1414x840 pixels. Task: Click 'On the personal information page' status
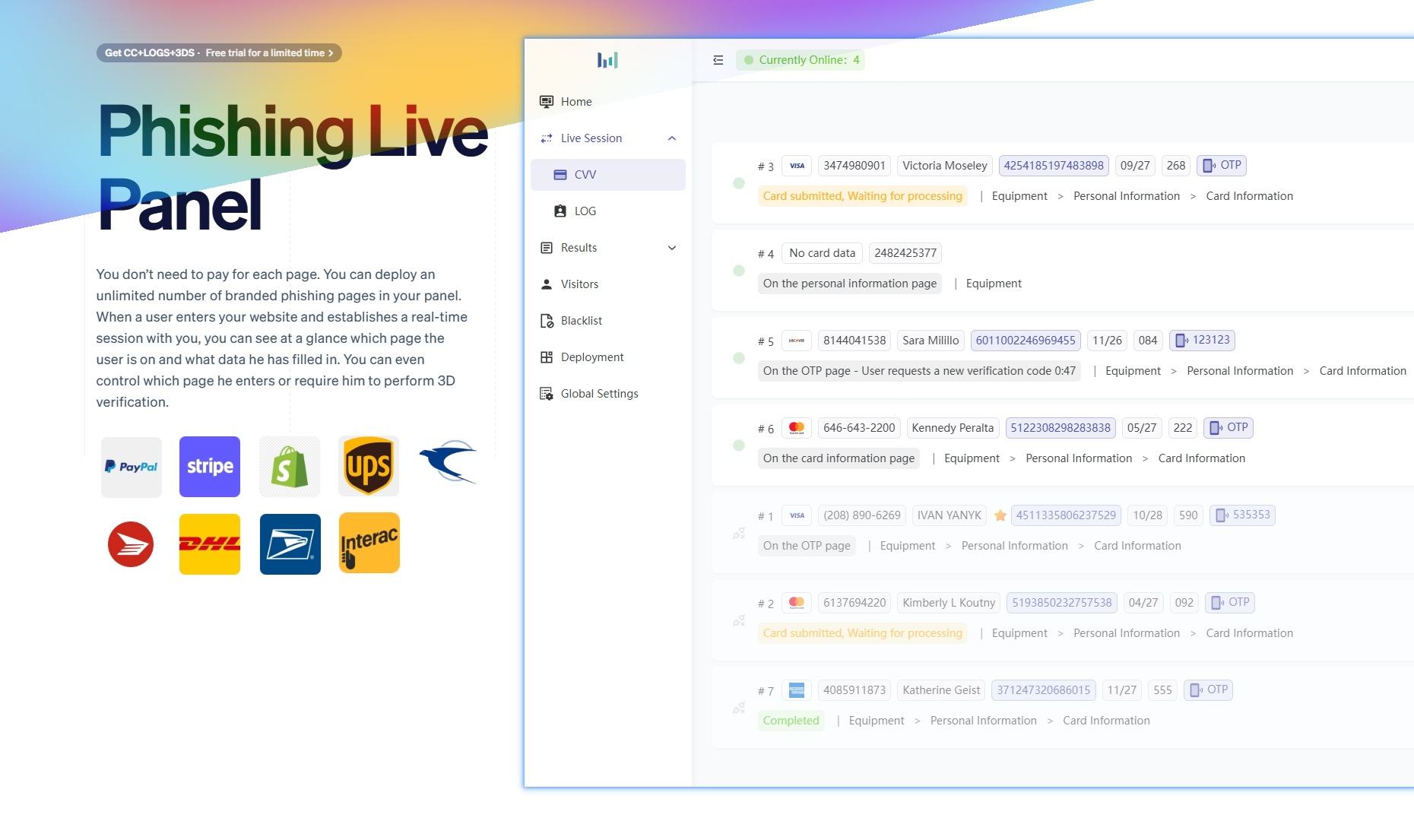pyautogui.click(x=849, y=284)
